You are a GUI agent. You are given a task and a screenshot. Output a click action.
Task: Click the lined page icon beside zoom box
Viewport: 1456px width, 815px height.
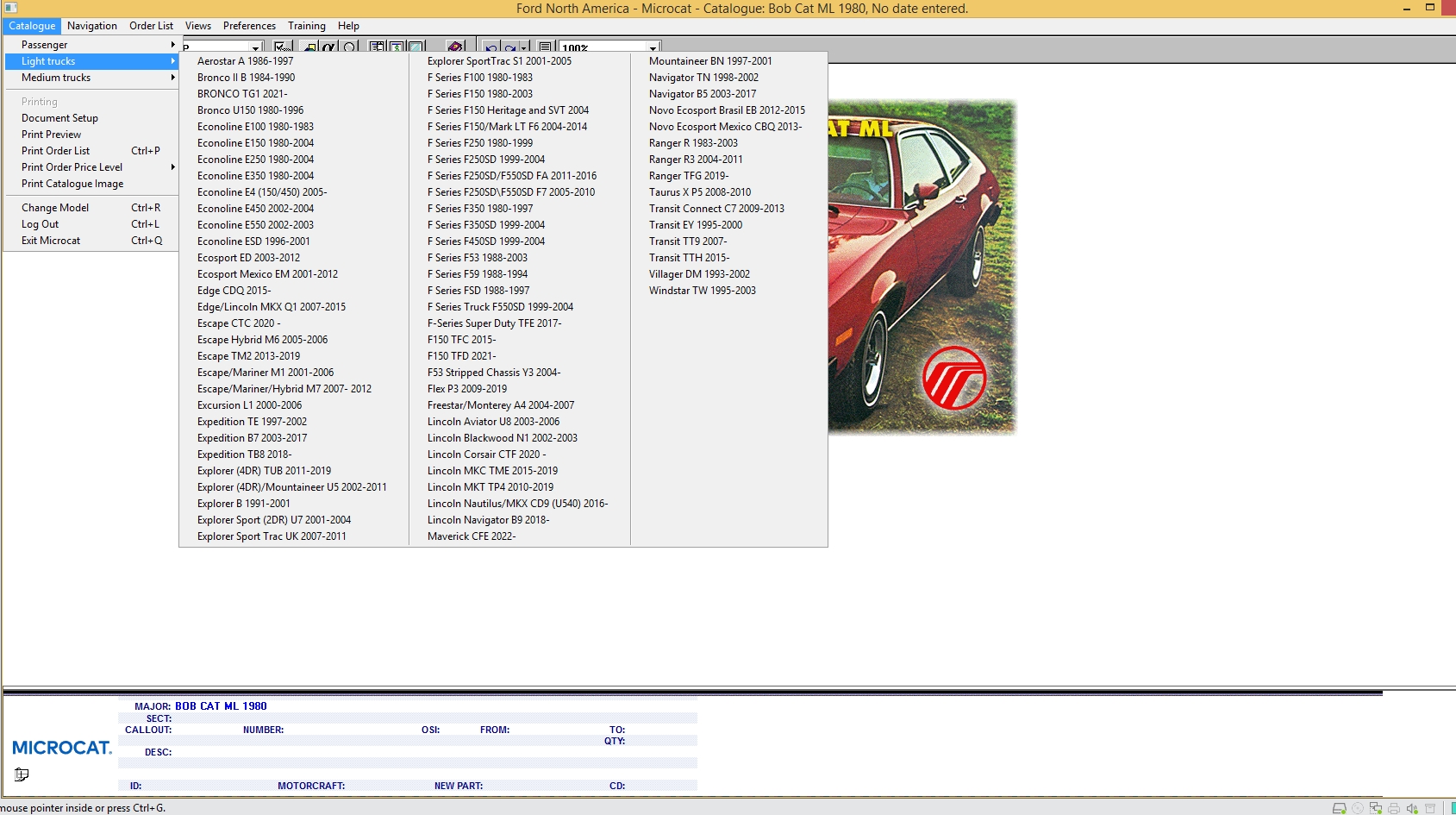(545, 47)
